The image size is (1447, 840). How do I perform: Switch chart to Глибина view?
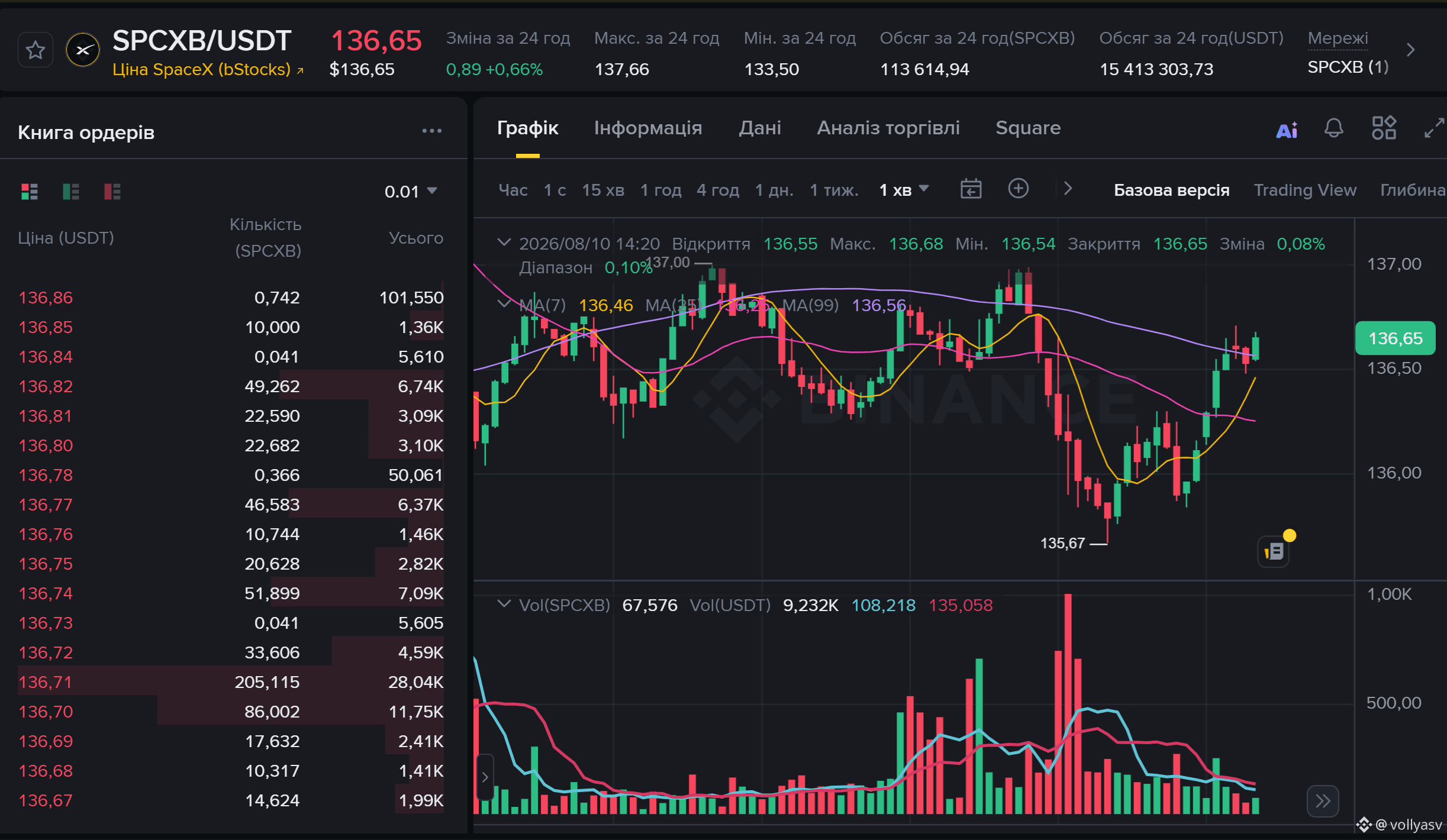pos(1413,190)
